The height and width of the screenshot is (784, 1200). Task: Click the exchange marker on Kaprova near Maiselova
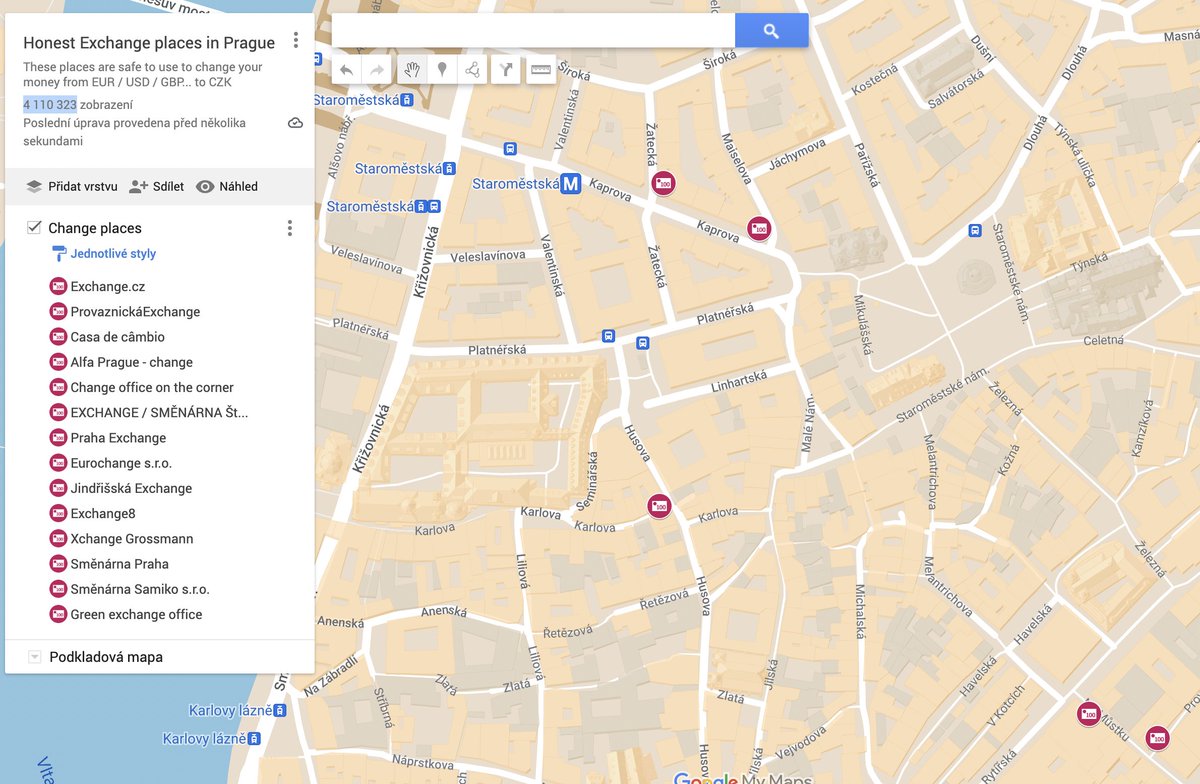[x=759, y=229]
